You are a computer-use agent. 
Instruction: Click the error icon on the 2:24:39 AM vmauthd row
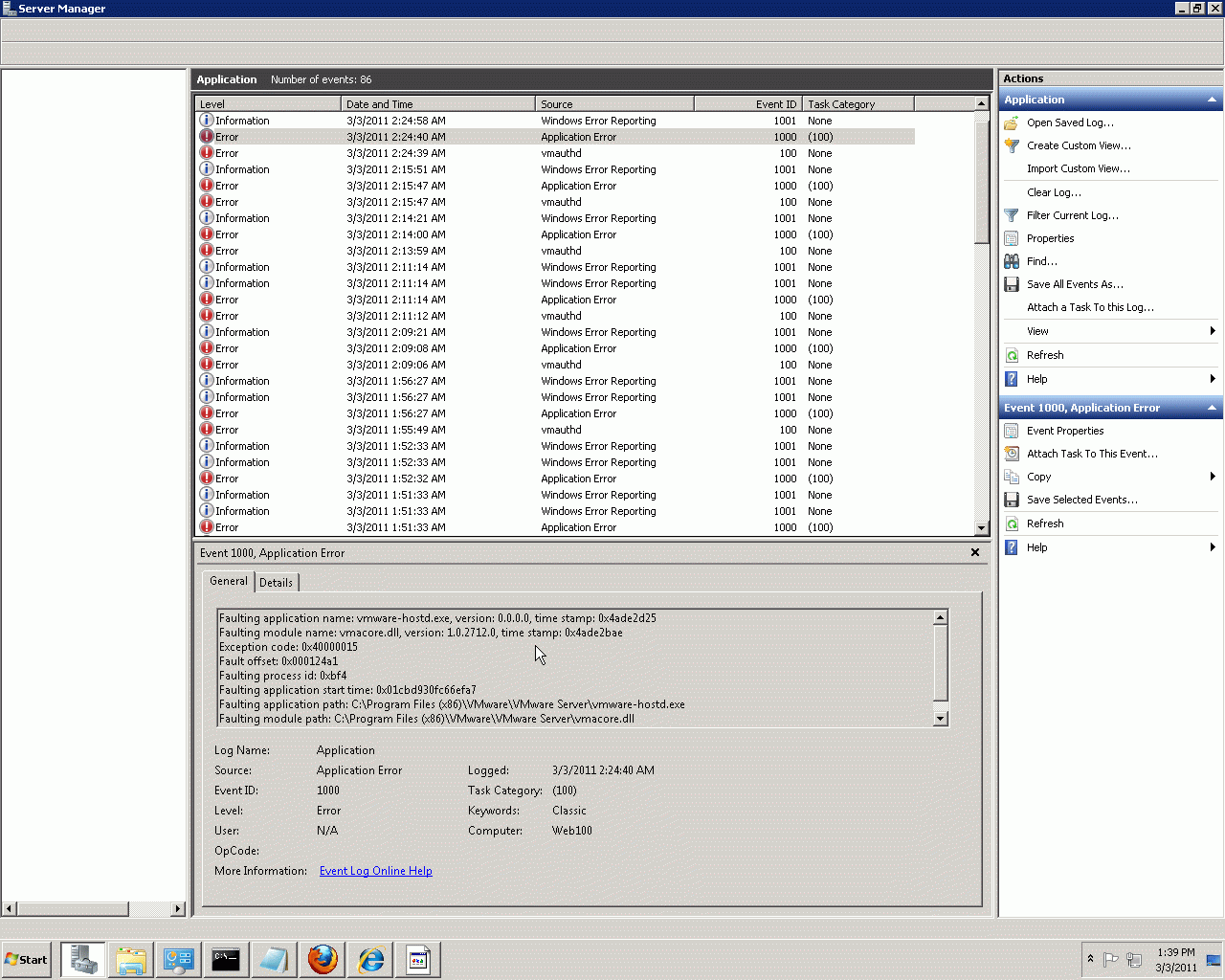[206, 153]
